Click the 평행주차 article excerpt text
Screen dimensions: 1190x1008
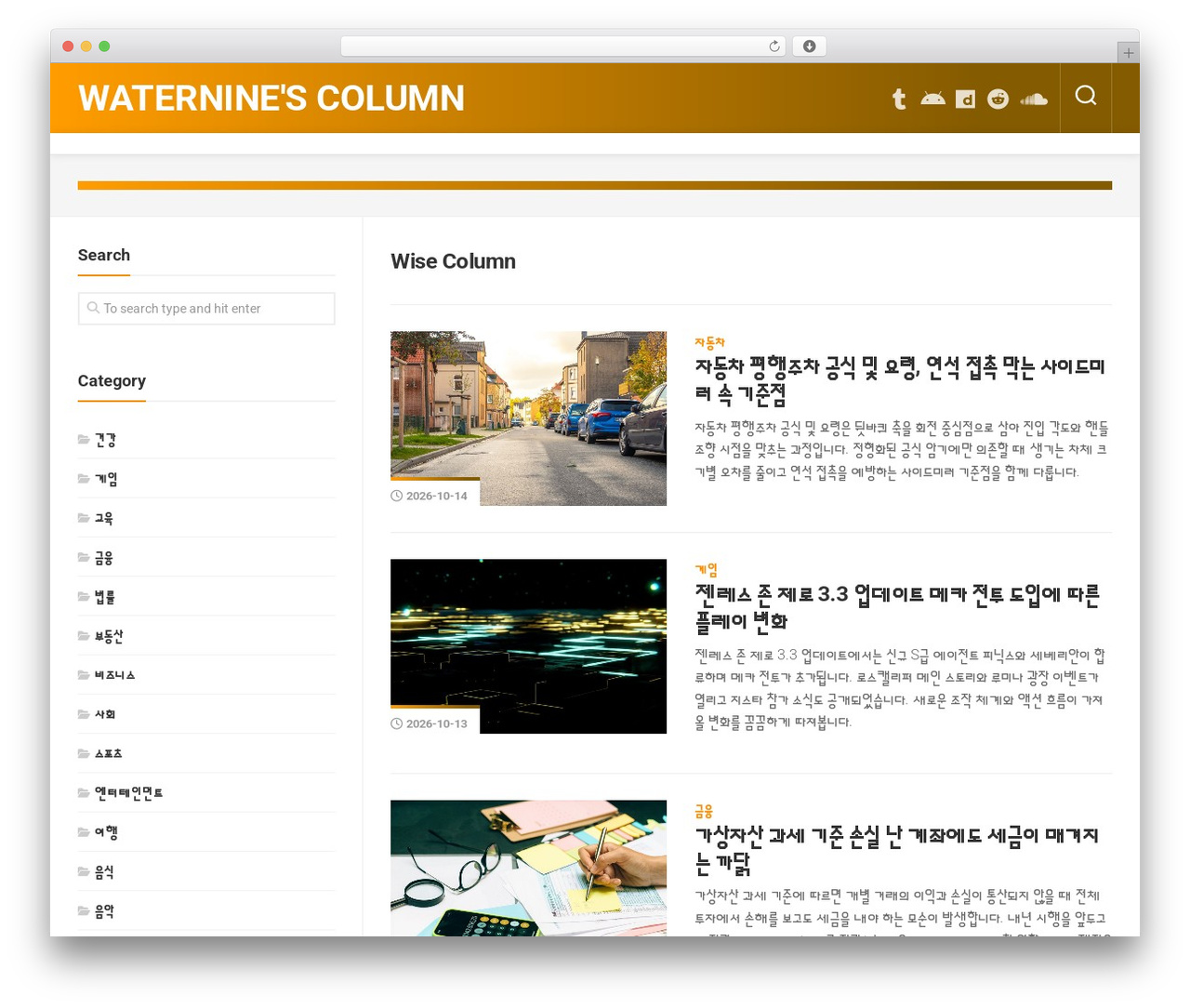click(x=902, y=450)
